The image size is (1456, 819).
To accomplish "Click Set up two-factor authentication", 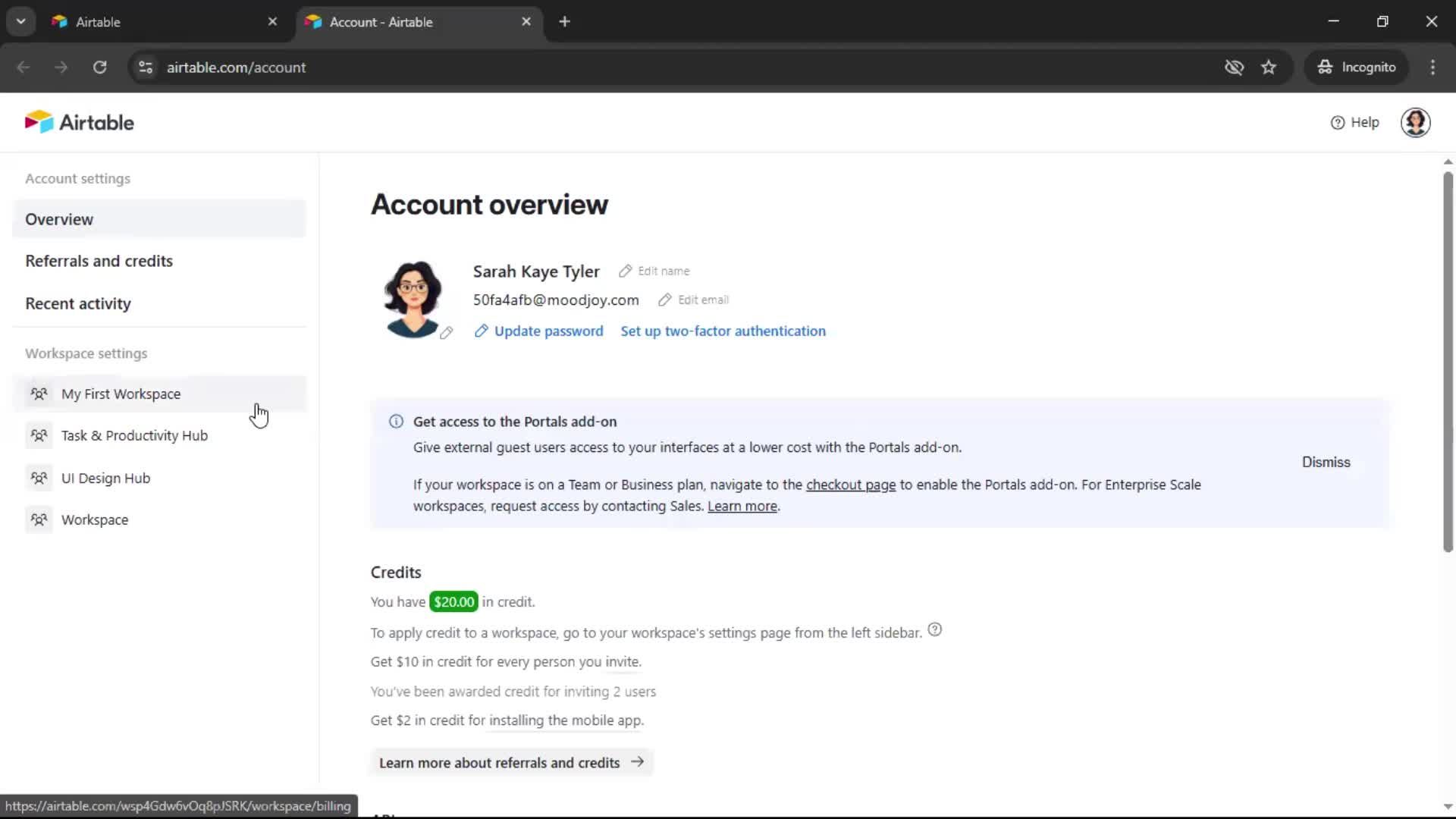I will coord(723,331).
